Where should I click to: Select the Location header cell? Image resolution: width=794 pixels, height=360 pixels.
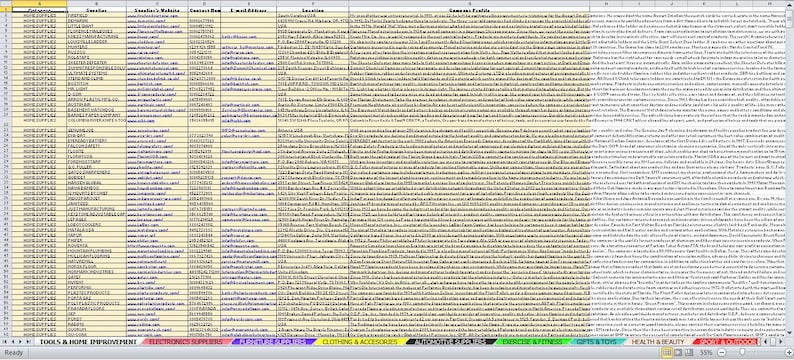(x=313, y=10)
